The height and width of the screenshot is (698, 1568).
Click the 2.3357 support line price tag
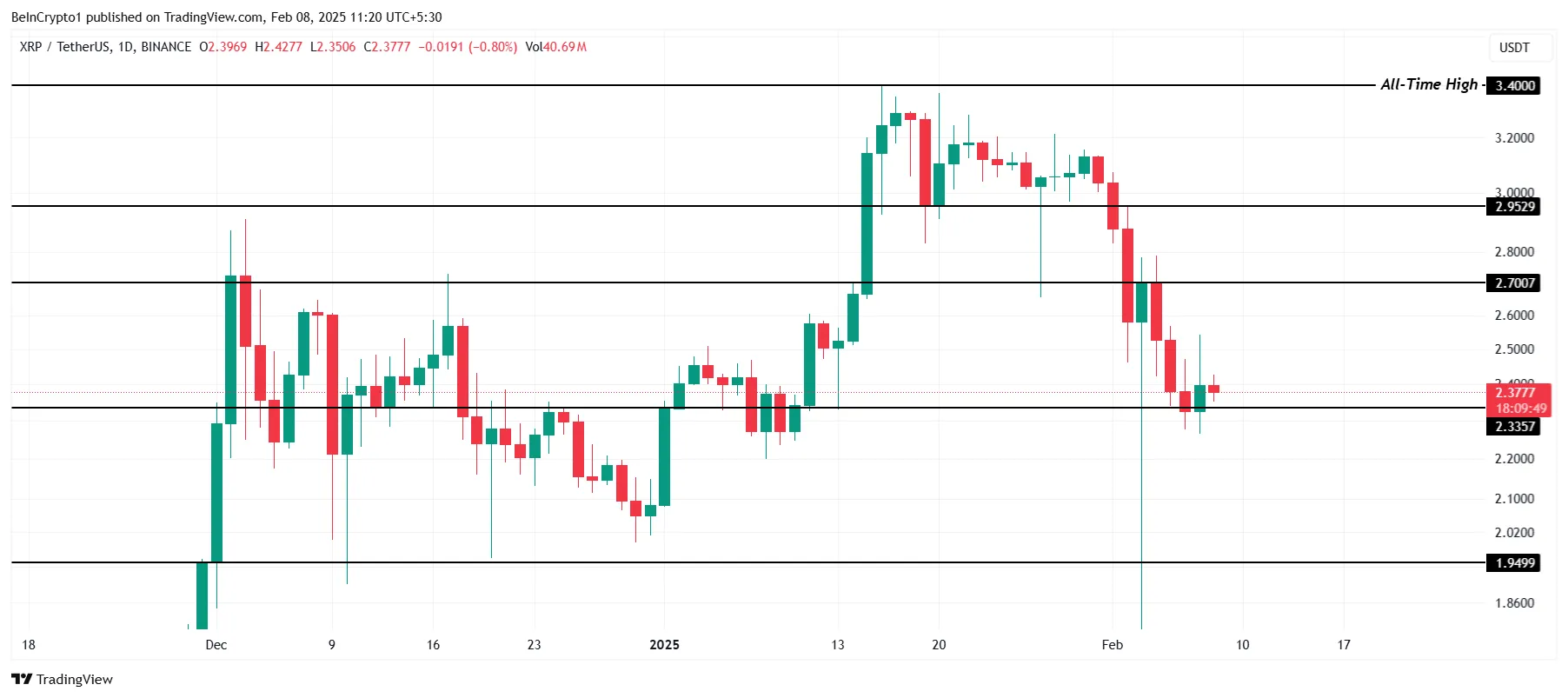[1514, 426]
